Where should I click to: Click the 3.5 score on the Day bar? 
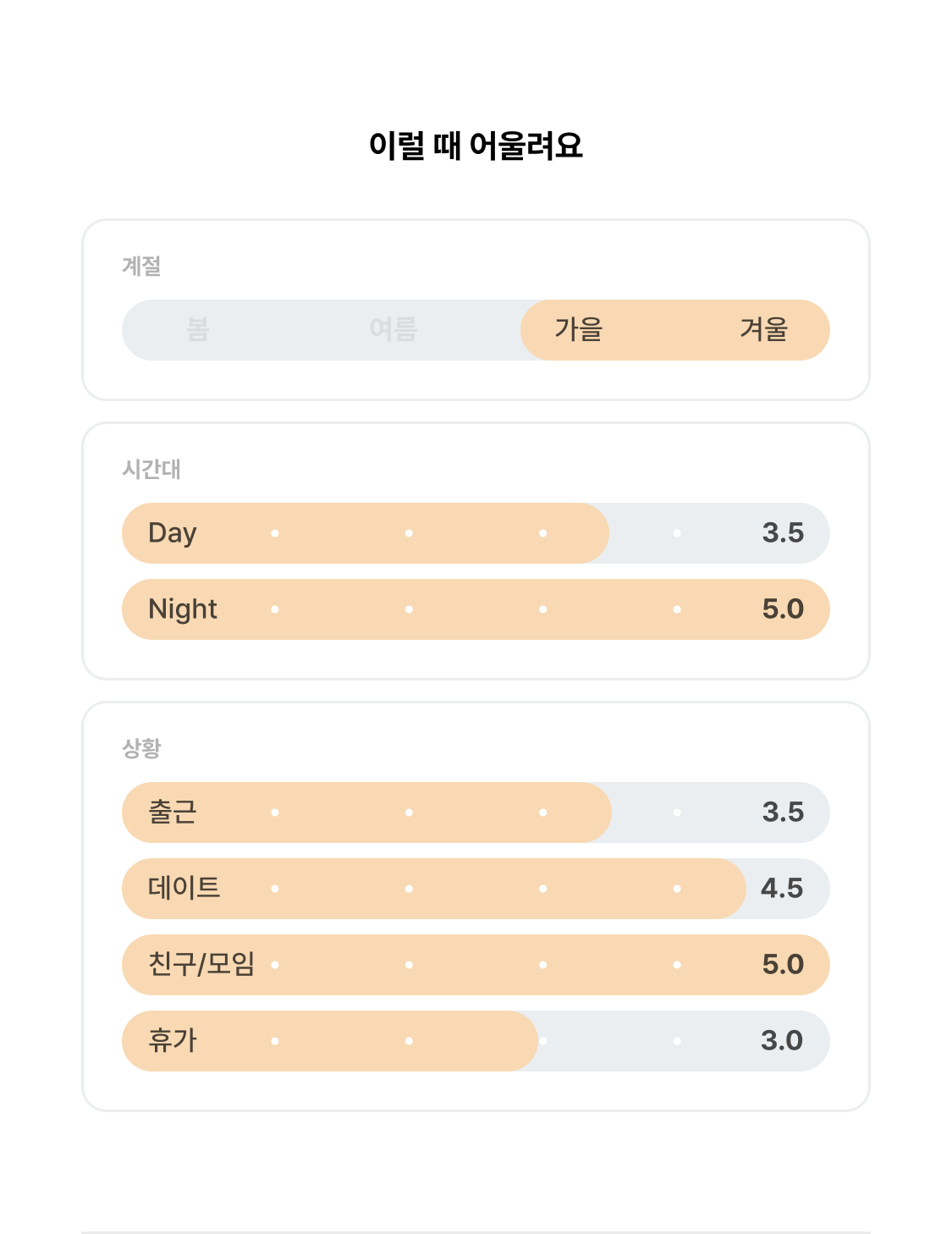click(783, 533)
